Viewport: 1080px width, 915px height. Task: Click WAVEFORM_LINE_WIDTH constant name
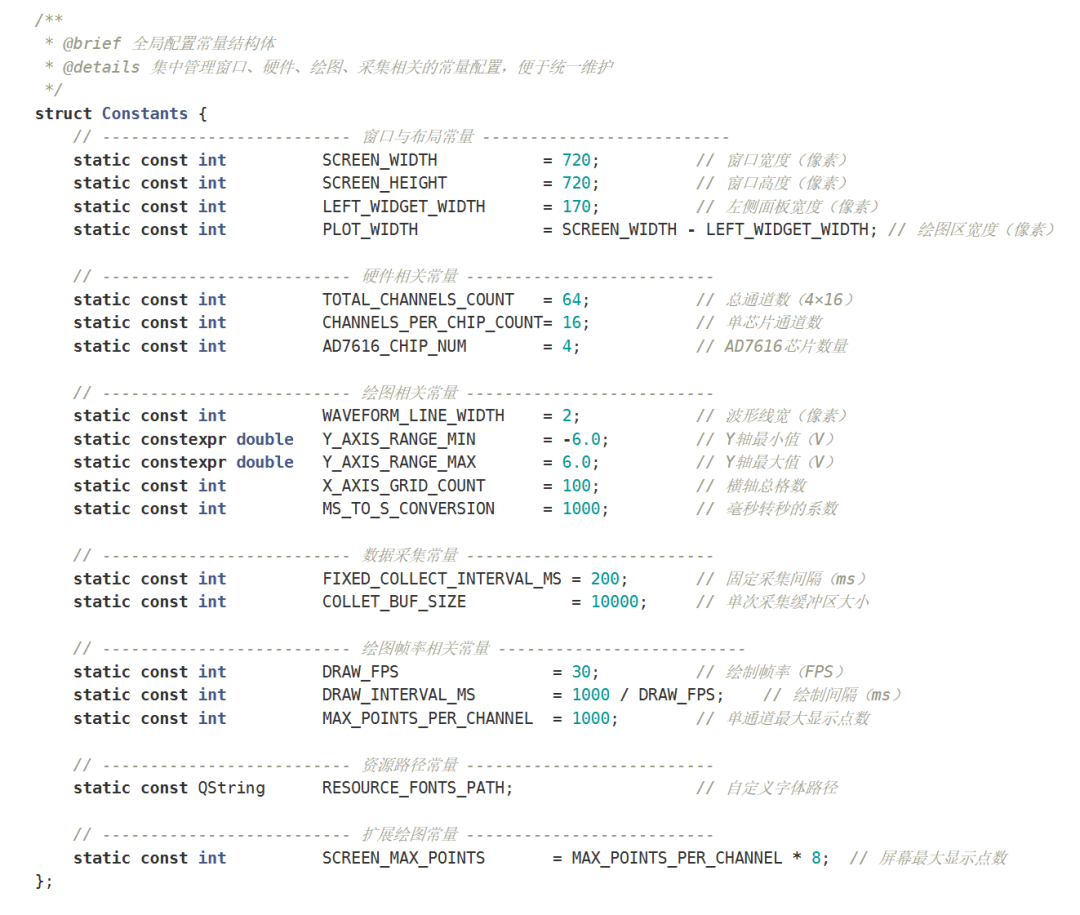(x=413, y=416)
